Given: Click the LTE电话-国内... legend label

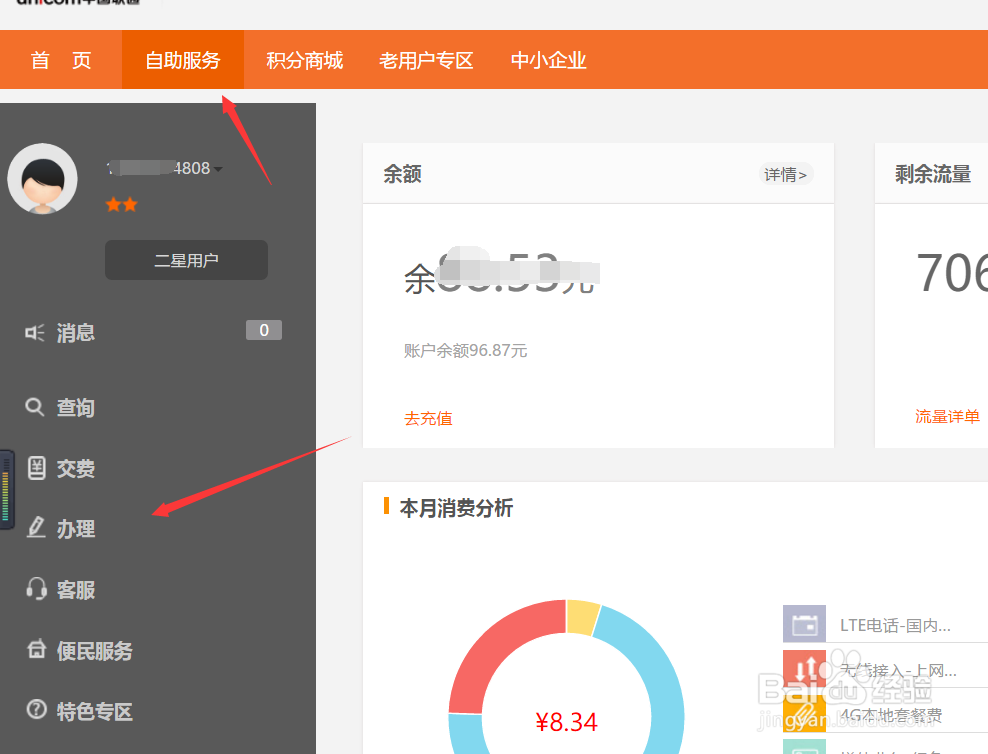Looking at the screenshot, I should click(895, 625).
